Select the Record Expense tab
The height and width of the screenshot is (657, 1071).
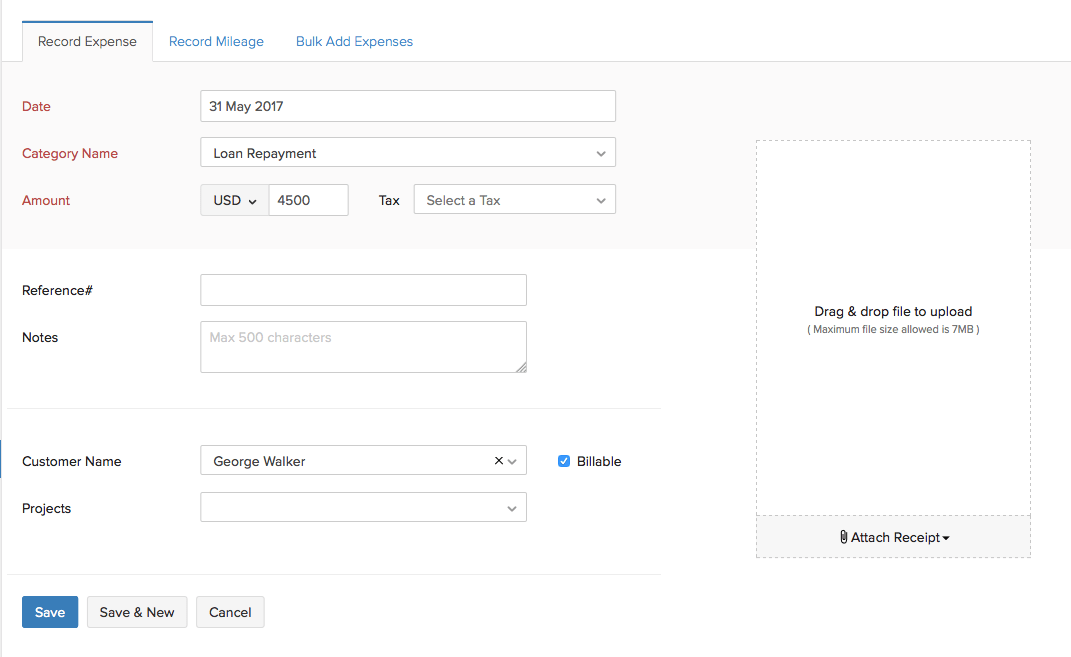point(87,42)
